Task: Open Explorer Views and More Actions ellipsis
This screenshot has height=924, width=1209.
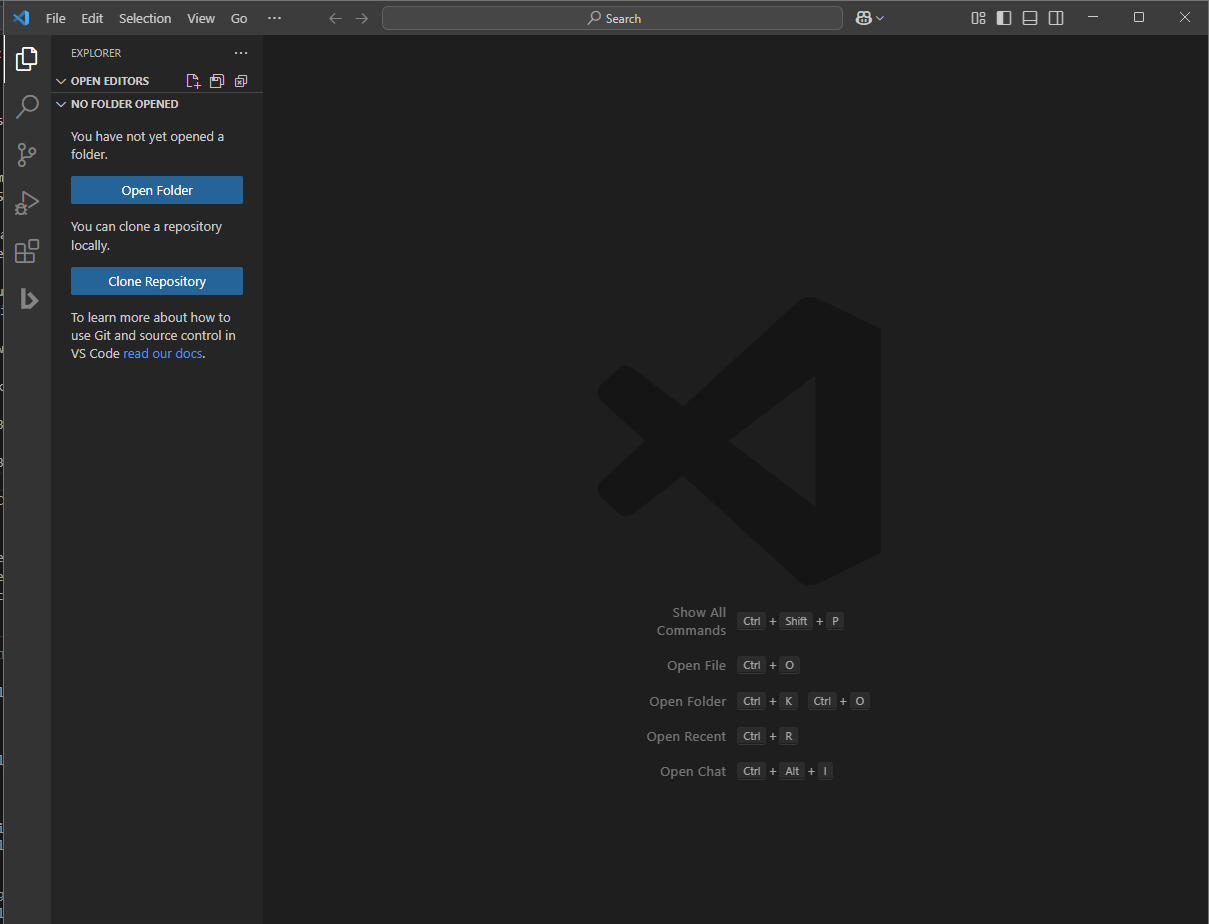Action: 240,53
